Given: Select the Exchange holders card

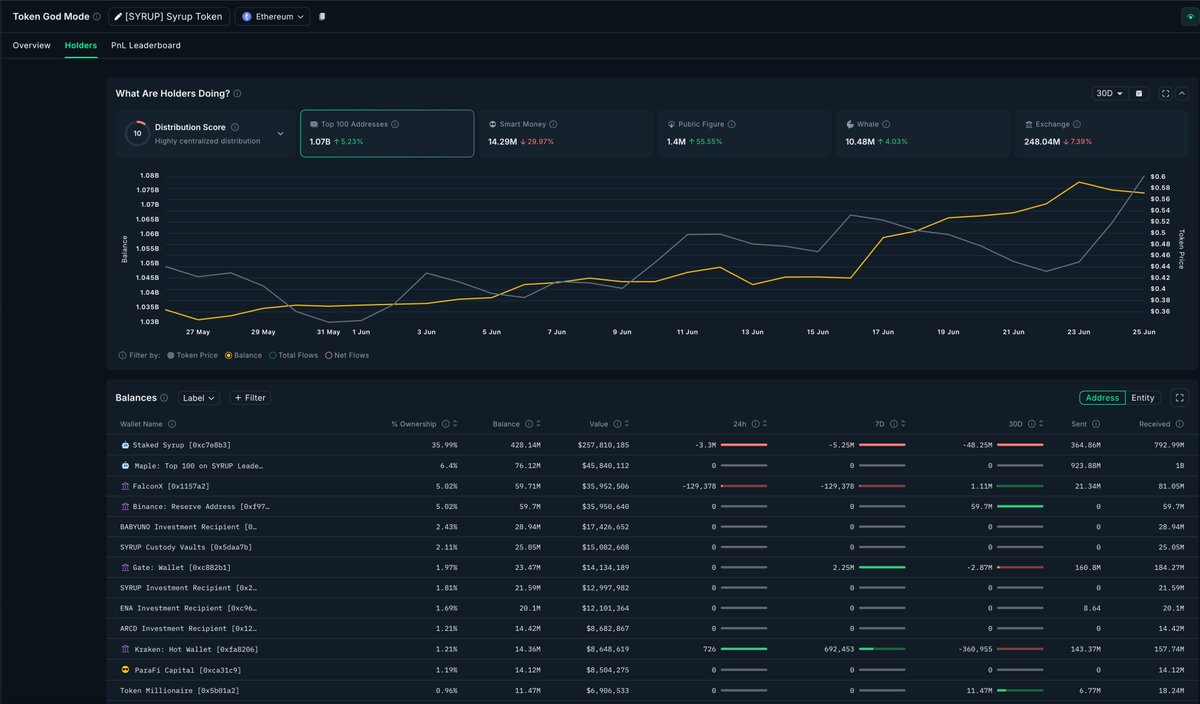Looking at the screenshot, I should point(1100,133).
